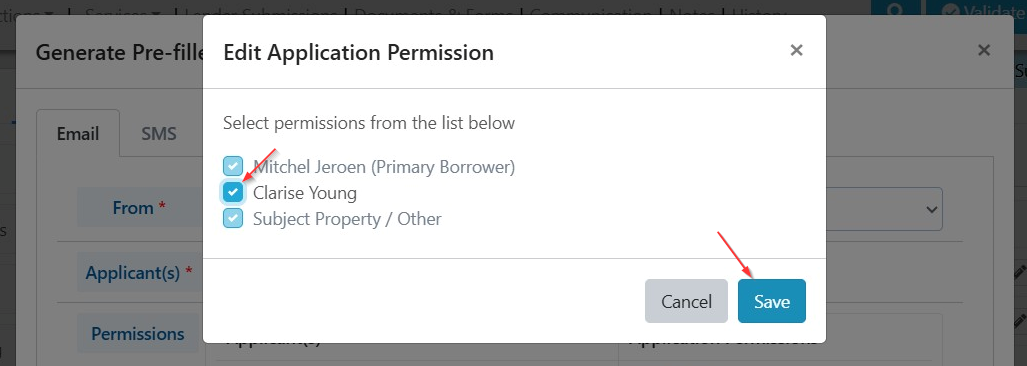Image resolution: width=1027 pixels, height=366 pixels.
Task: Switch to the SMS tab
Action: pyautogui.click(x=159, y=134)
